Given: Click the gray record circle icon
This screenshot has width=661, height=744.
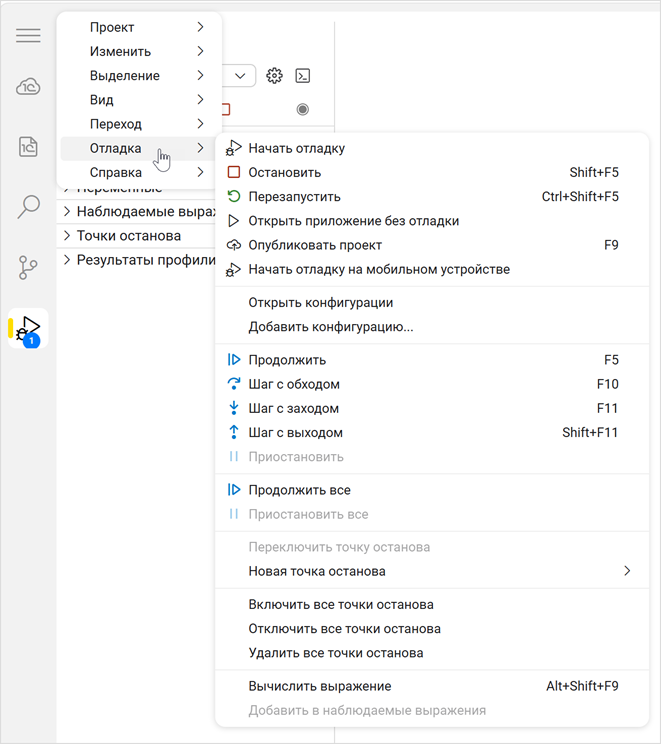Looking at the screenshot, I should (x=303, y=110).
